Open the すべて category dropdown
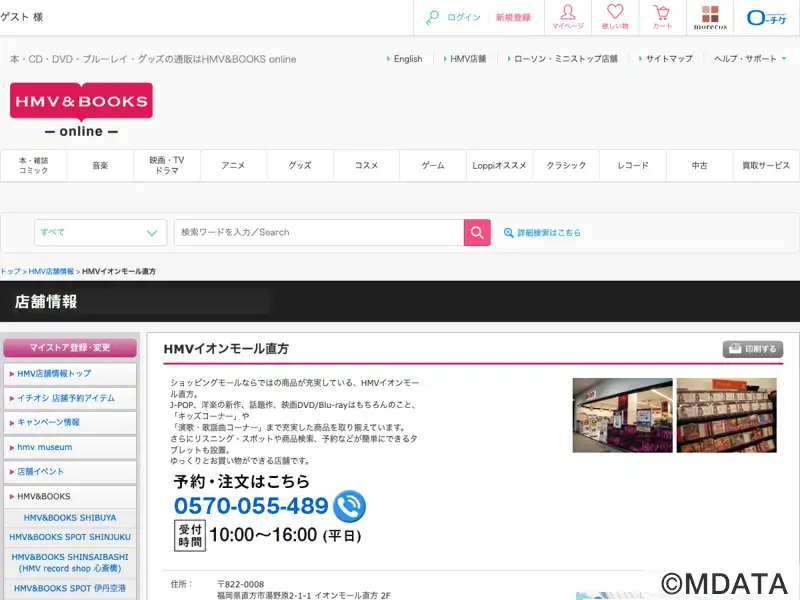The height and width of the screenshot is (600, 800). pos(101,233)
